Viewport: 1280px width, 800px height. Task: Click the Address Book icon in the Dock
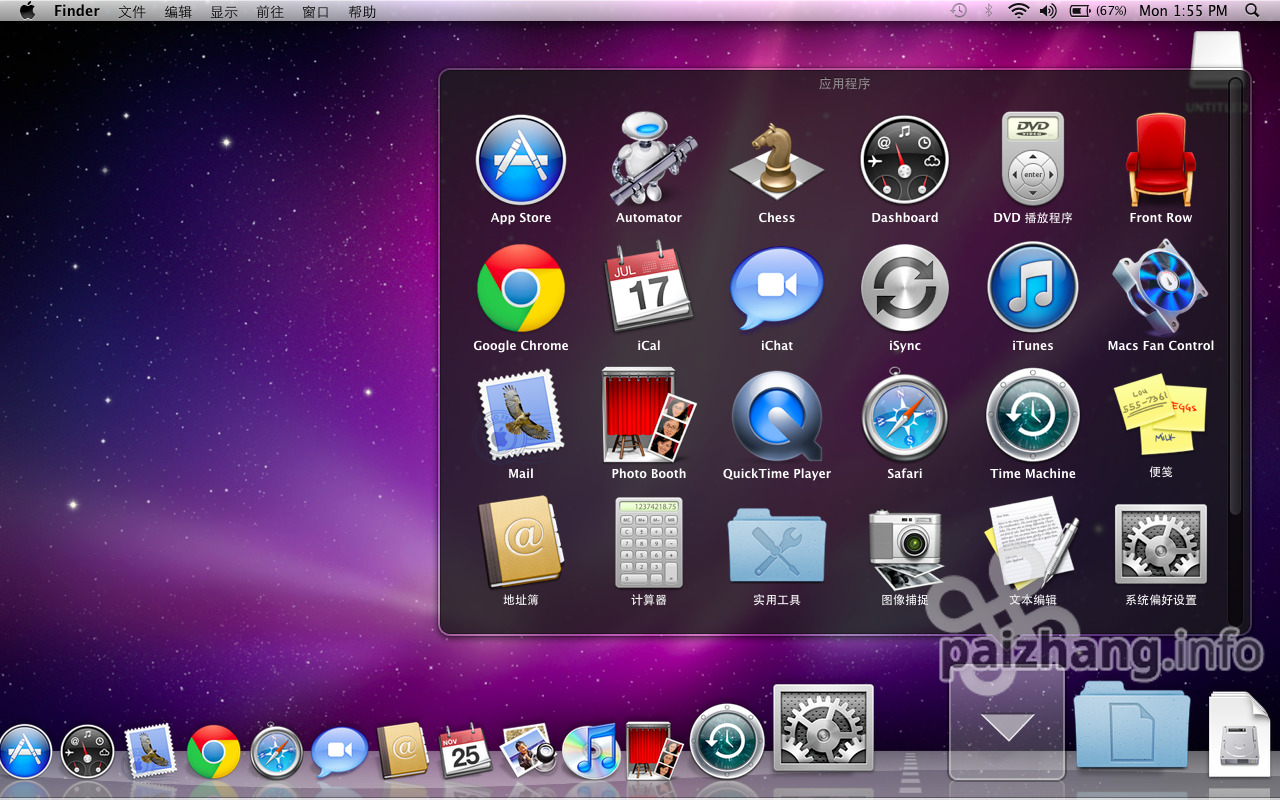click(403, 751)
